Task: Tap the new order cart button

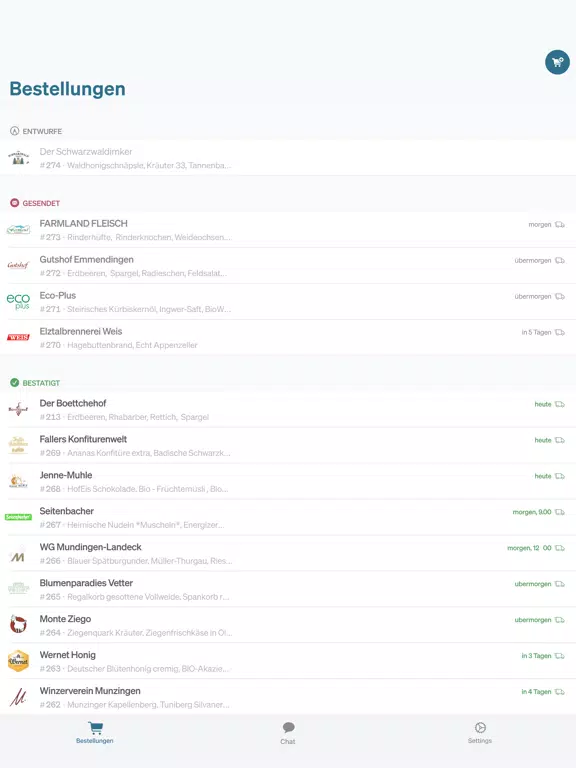Action: point(557,62)
